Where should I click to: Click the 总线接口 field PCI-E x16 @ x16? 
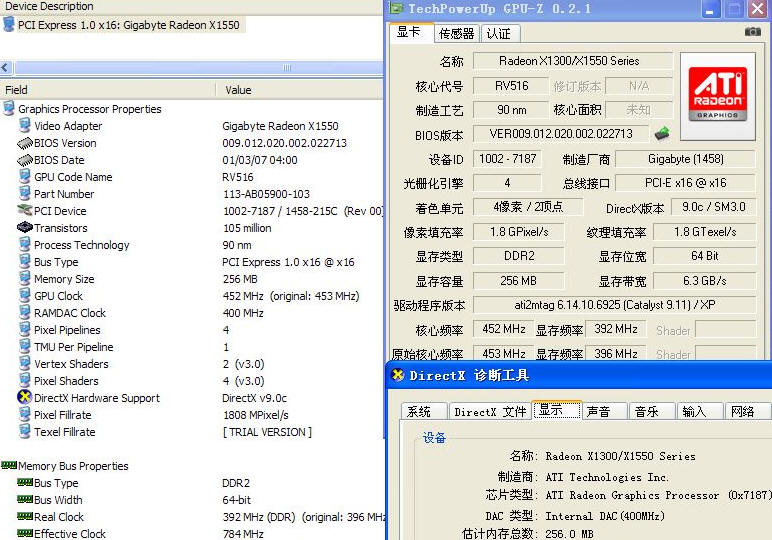tap(685, 183)
